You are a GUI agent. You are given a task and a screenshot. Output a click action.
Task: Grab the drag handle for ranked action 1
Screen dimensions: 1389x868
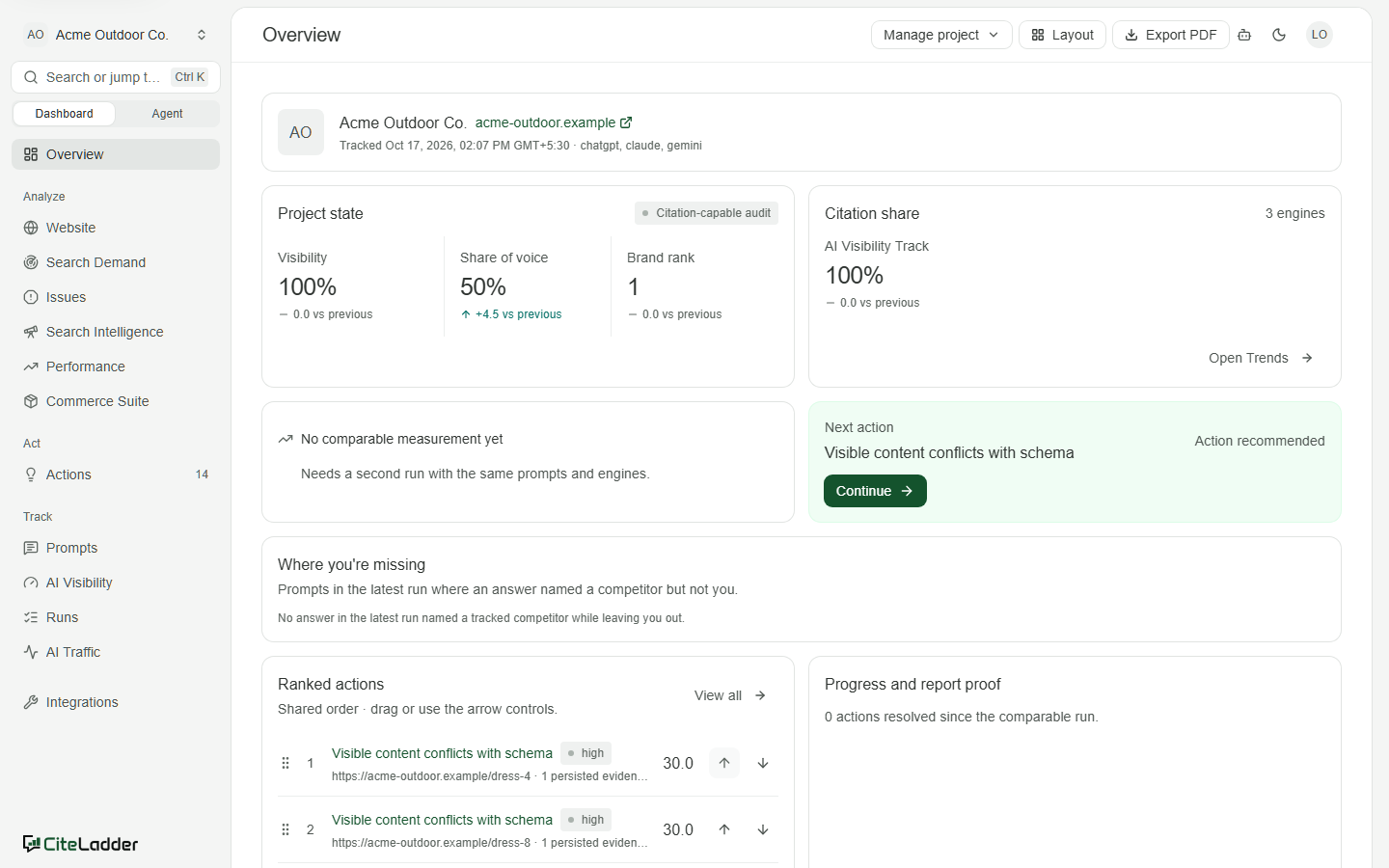286,763
